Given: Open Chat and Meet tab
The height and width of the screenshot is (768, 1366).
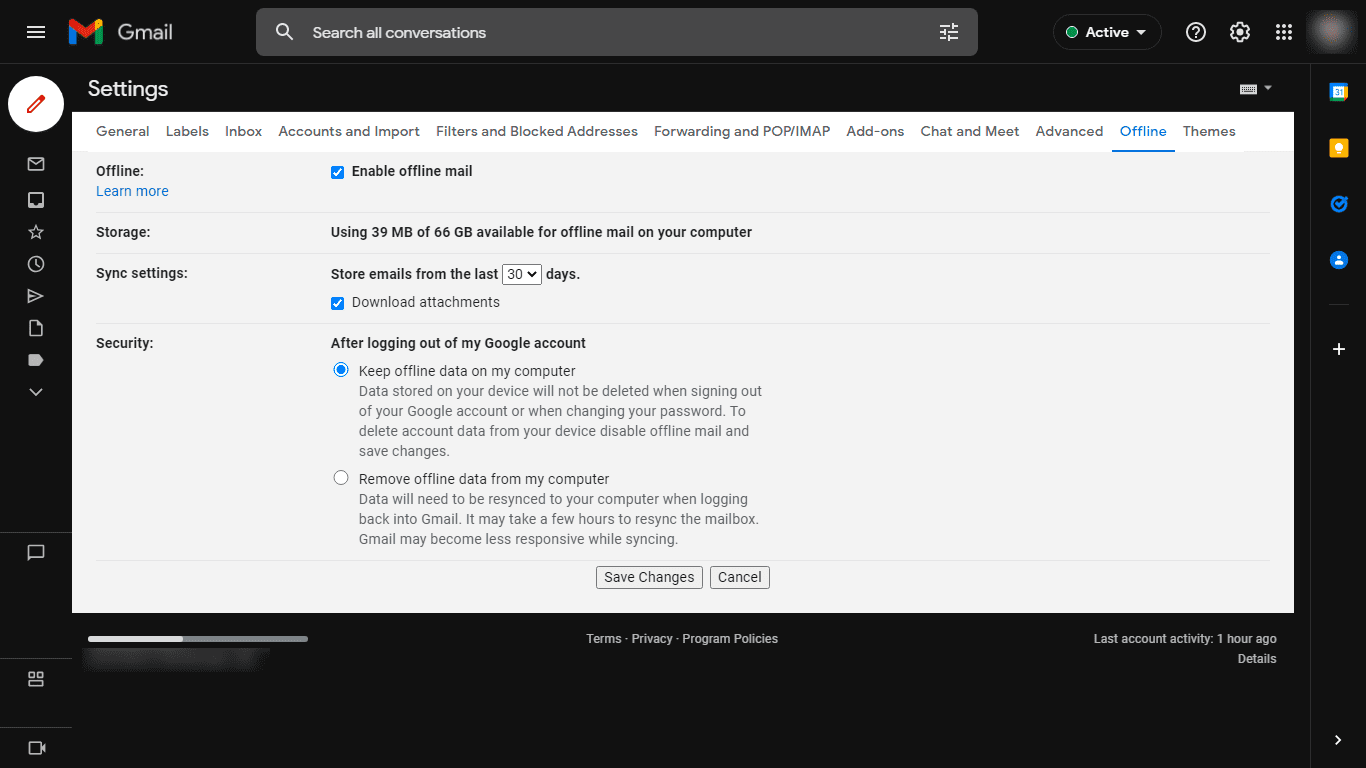Looking at the screenshot, I should point(970,131).
